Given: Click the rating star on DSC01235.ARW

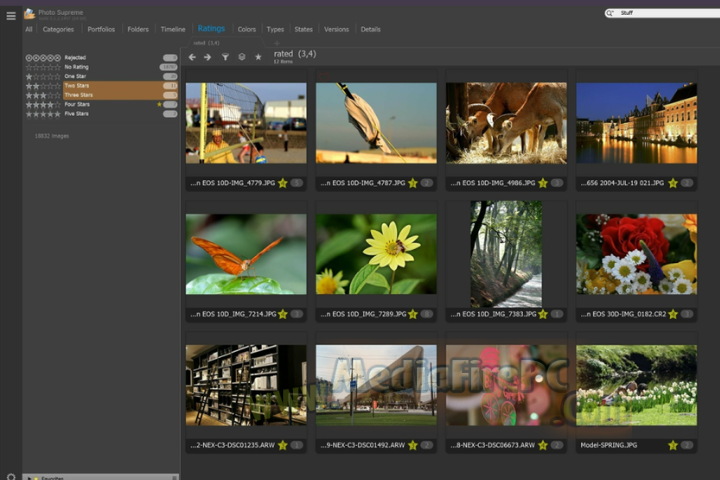Looking at the screenshot, I should [x=282, y=445].
